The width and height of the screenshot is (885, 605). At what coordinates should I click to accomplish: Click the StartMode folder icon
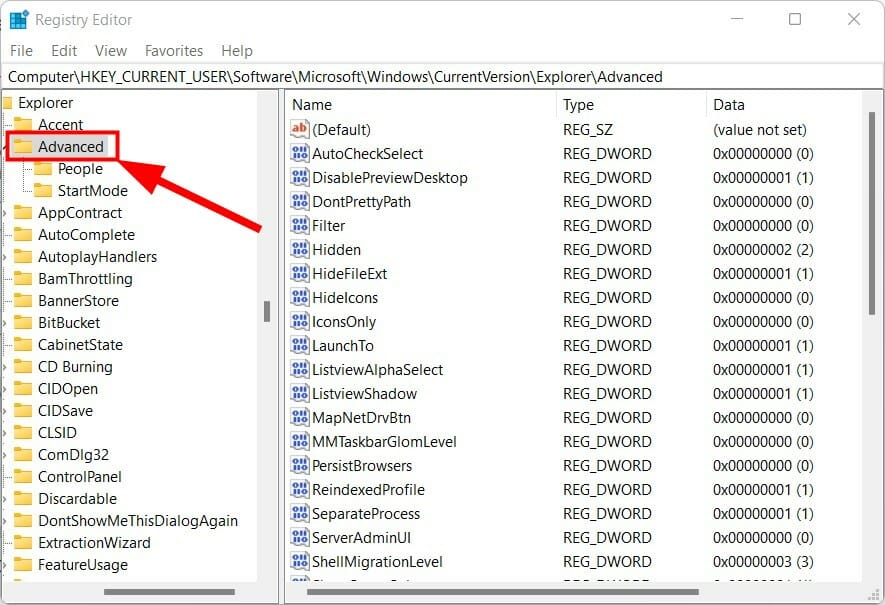[x=43, y=190]
